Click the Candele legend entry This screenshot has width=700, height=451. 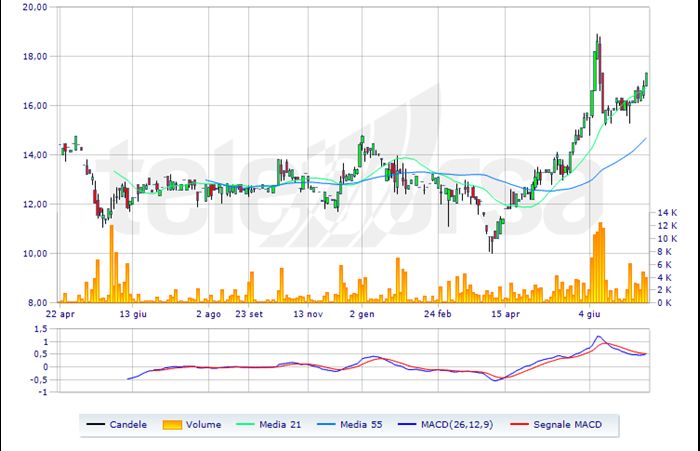(x=117, y=424)
